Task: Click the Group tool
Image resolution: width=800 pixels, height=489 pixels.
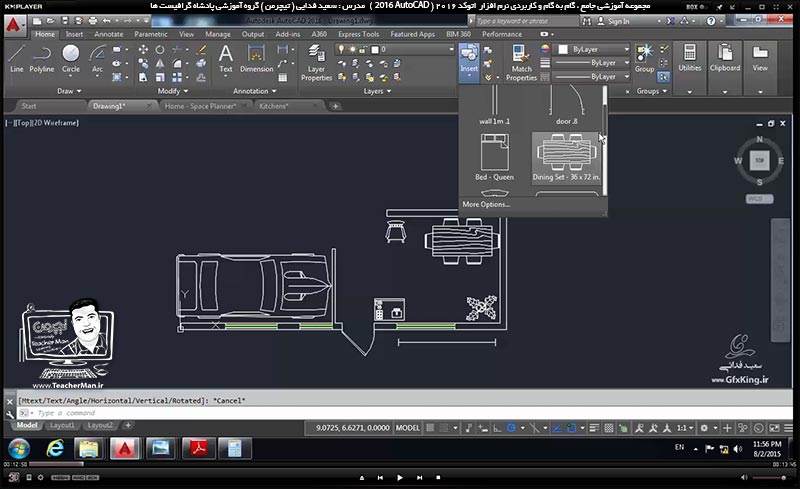Action: pyautogui.click(x=644, y=58)
